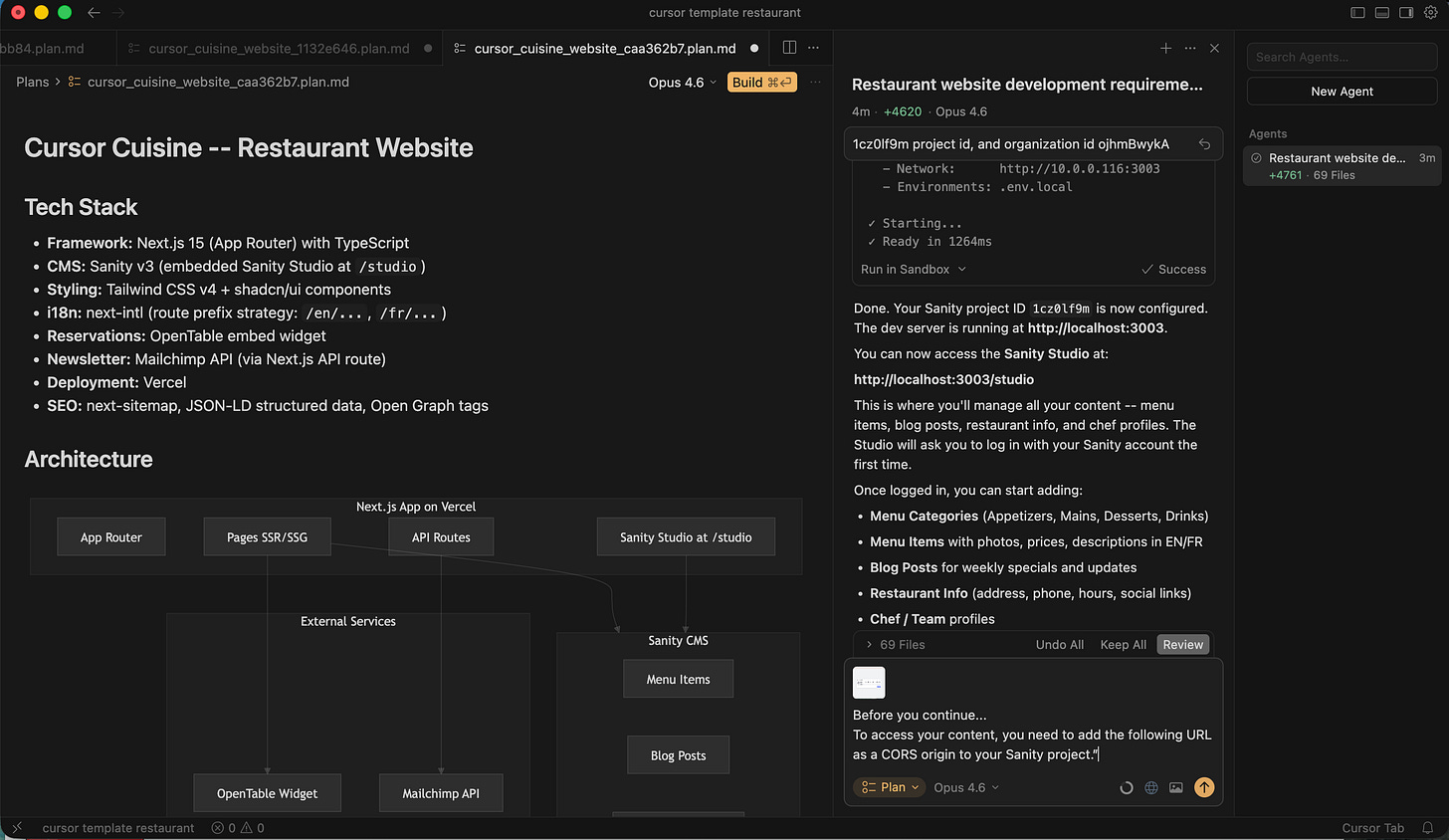Screen dimensions: 1449x840
Task: Open the partially visible bb84.plan.md tab
Action: point(43,48)
